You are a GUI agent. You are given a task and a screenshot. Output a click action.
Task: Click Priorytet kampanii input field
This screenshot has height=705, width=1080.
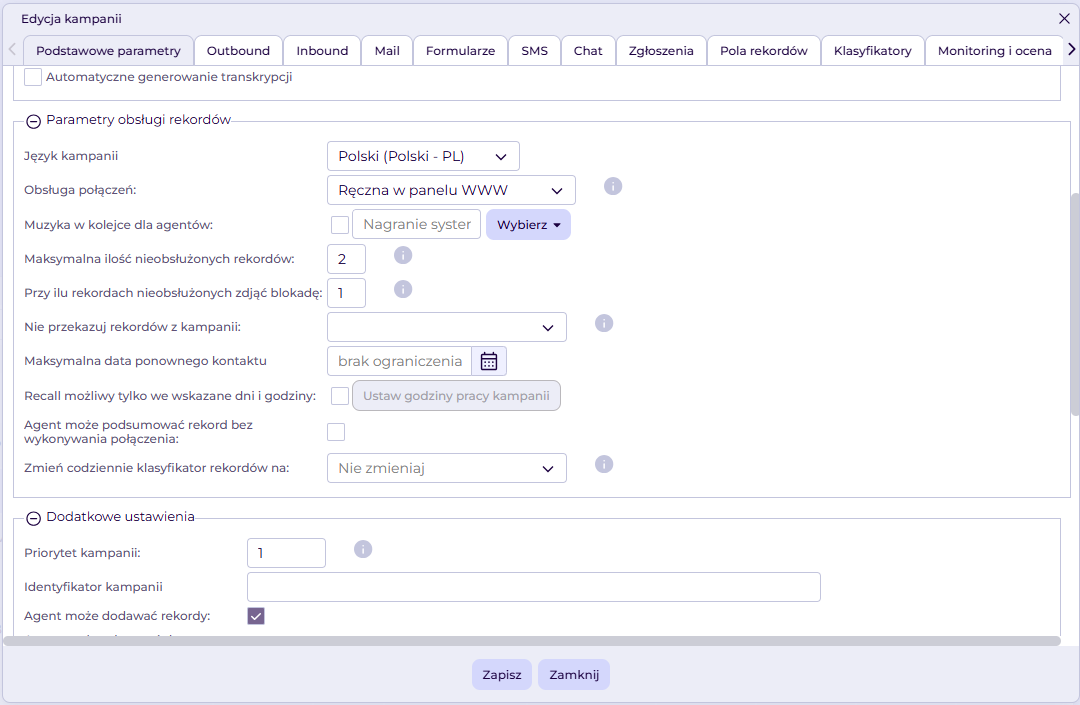[x=287, y=553]
